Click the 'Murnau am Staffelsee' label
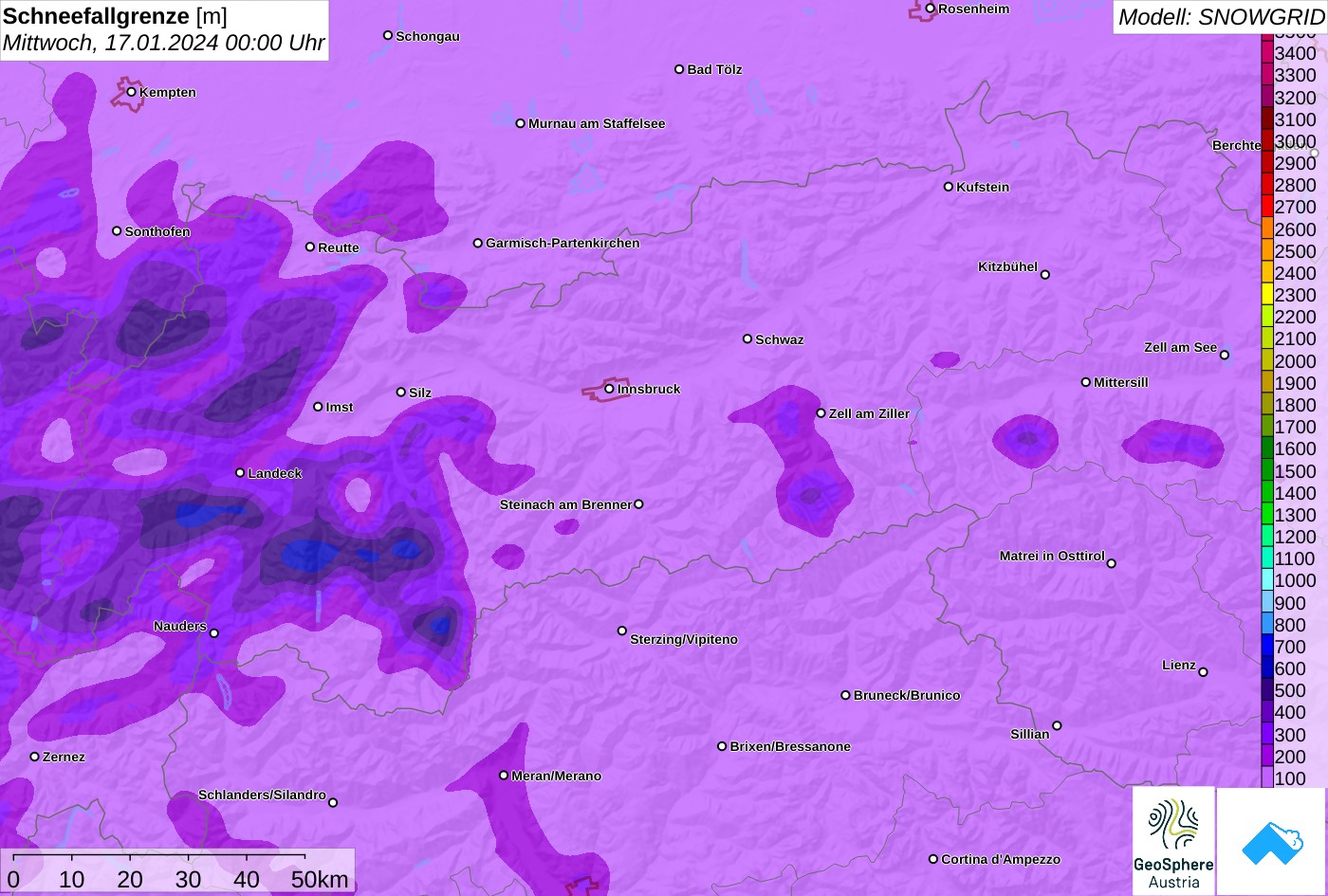Image resolution: width=1328 pixels, height=896 pixels. point(597,123)
